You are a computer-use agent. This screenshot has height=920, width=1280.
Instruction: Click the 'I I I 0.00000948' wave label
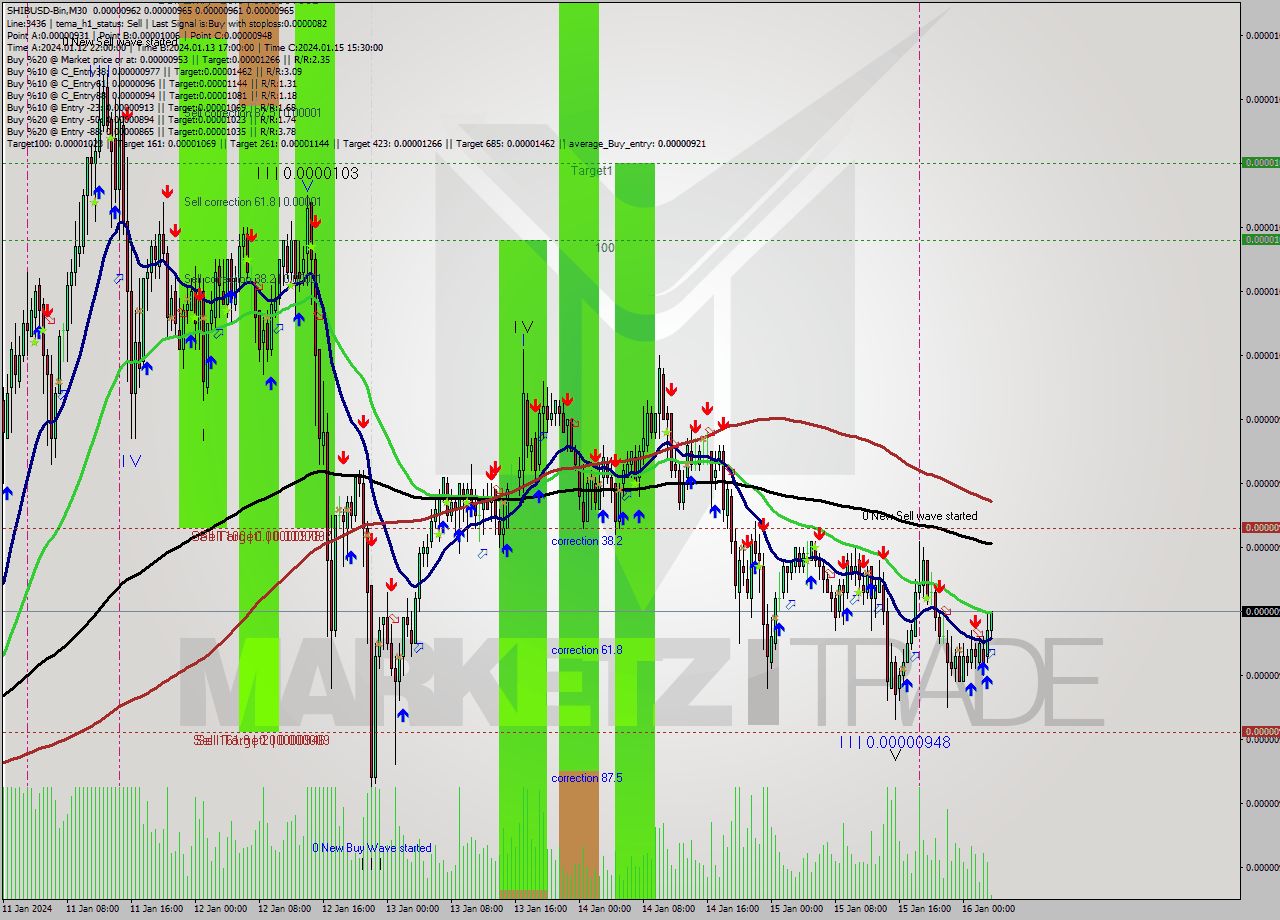point(895,742)
